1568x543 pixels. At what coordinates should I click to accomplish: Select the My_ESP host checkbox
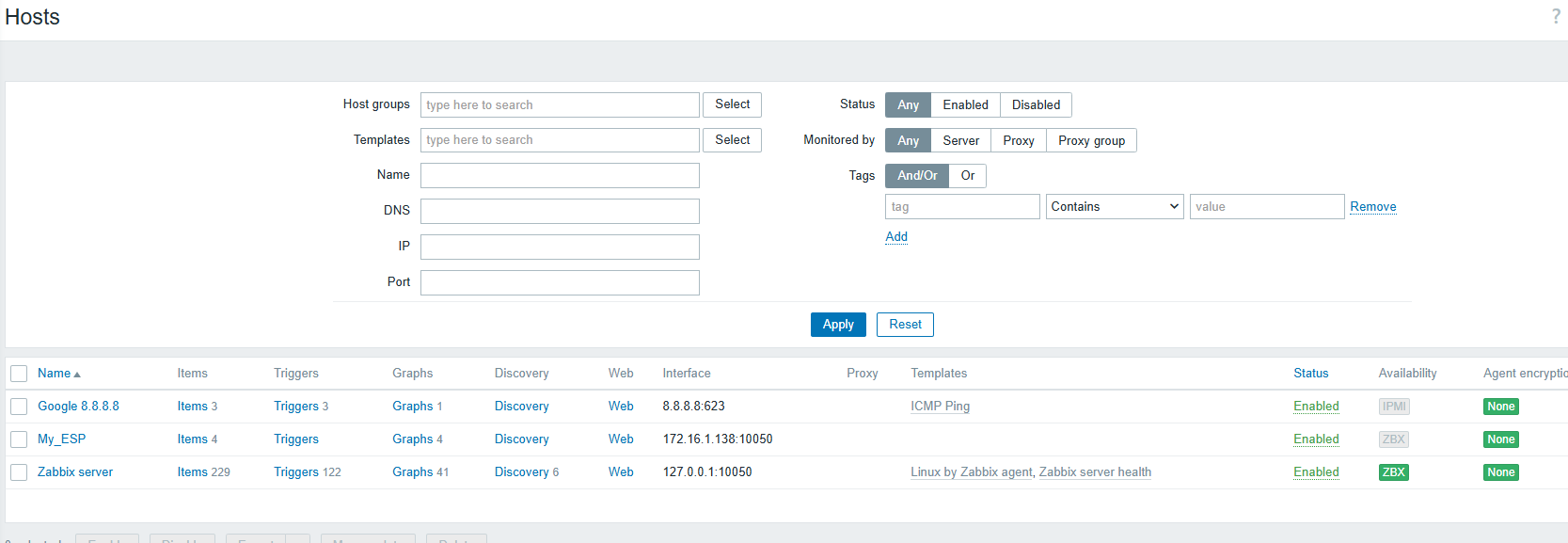[x=19, y=439]
